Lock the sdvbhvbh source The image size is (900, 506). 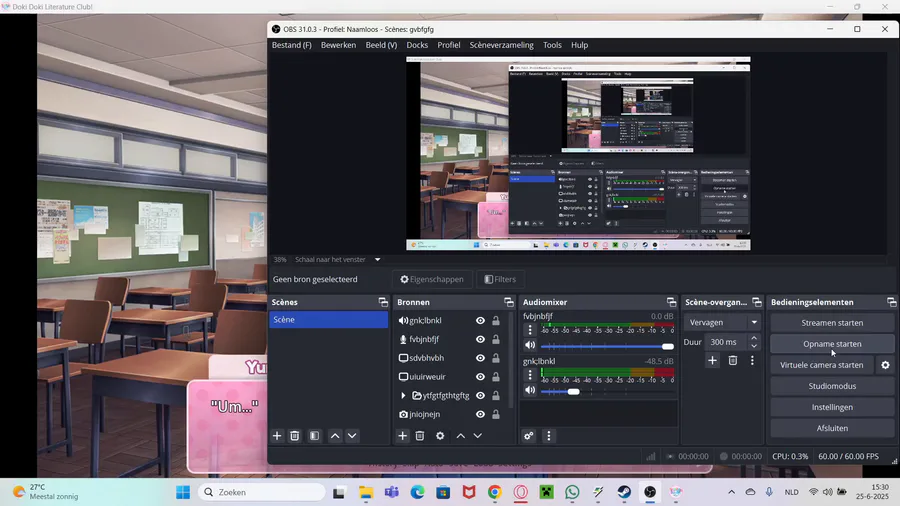click(496, 358)
